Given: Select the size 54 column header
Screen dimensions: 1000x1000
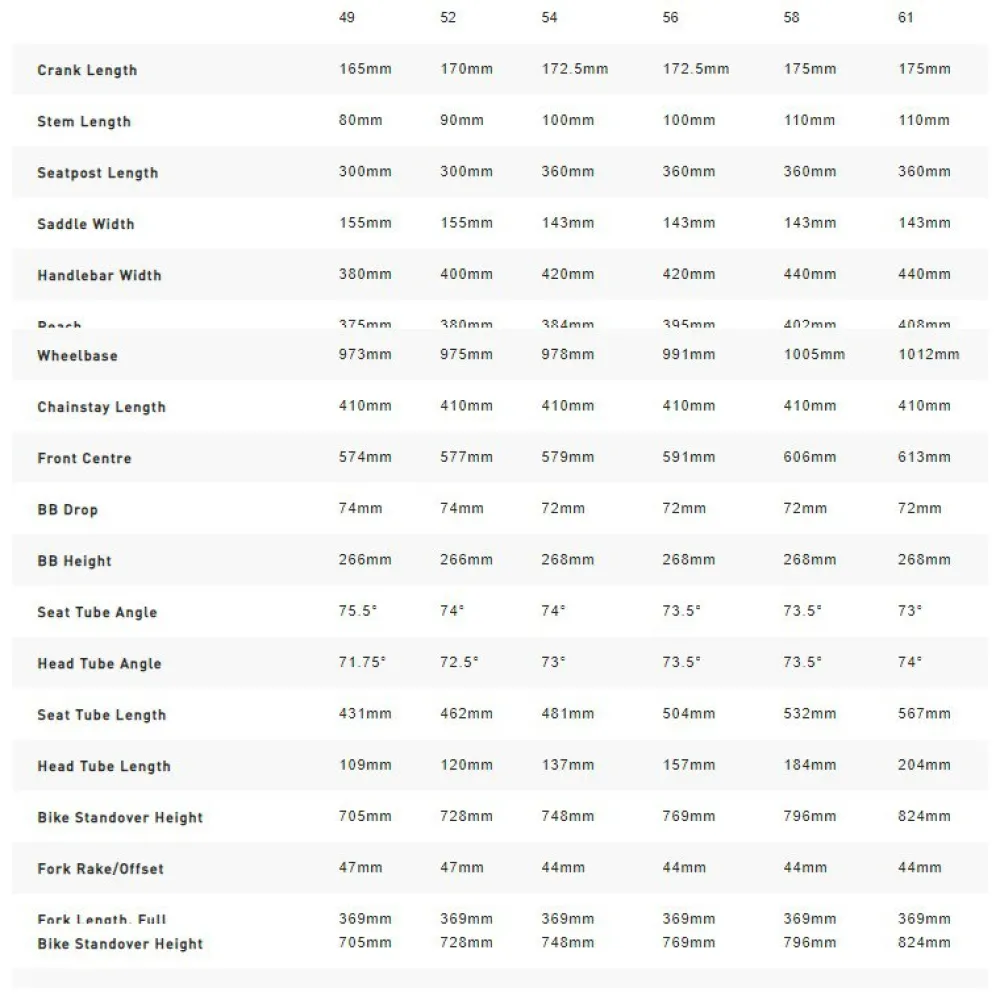Looking at the screenshot, I should (549, 18).
